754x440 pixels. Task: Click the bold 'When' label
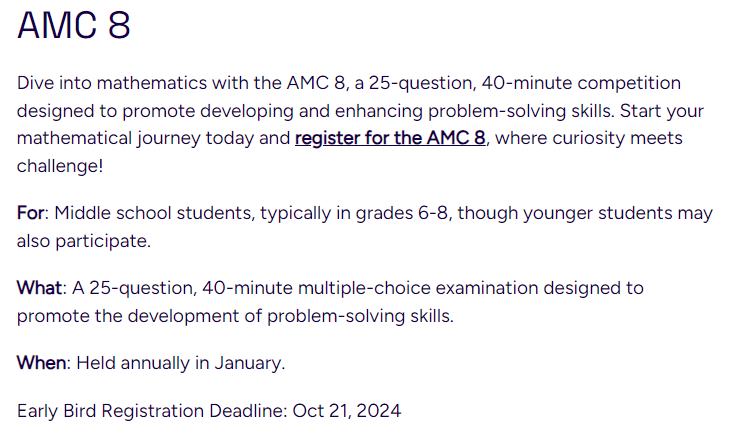tap(41, 363)
